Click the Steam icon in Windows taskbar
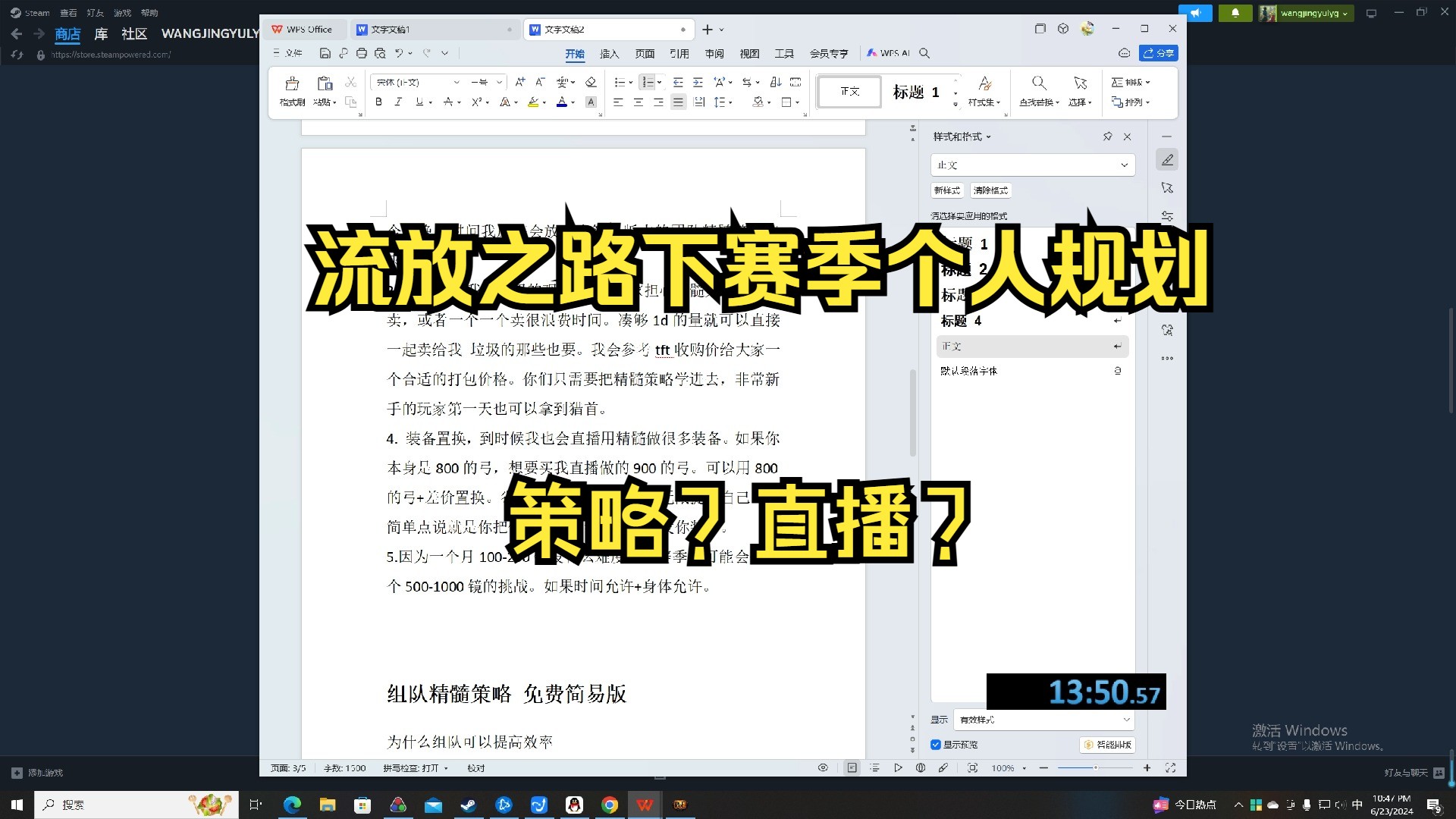 [x=468, y=805]
